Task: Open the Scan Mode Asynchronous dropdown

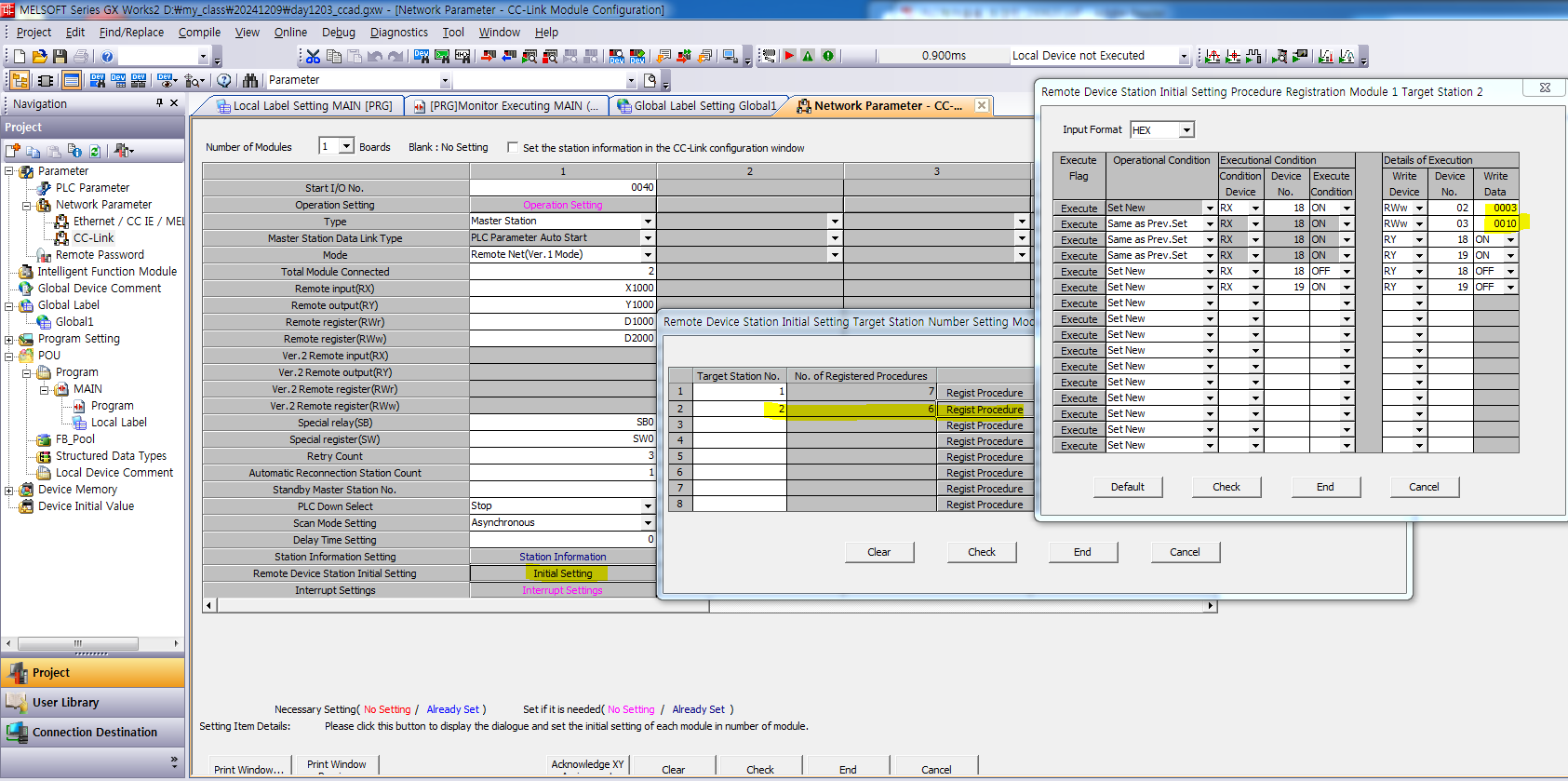Action: click(648, 523)
